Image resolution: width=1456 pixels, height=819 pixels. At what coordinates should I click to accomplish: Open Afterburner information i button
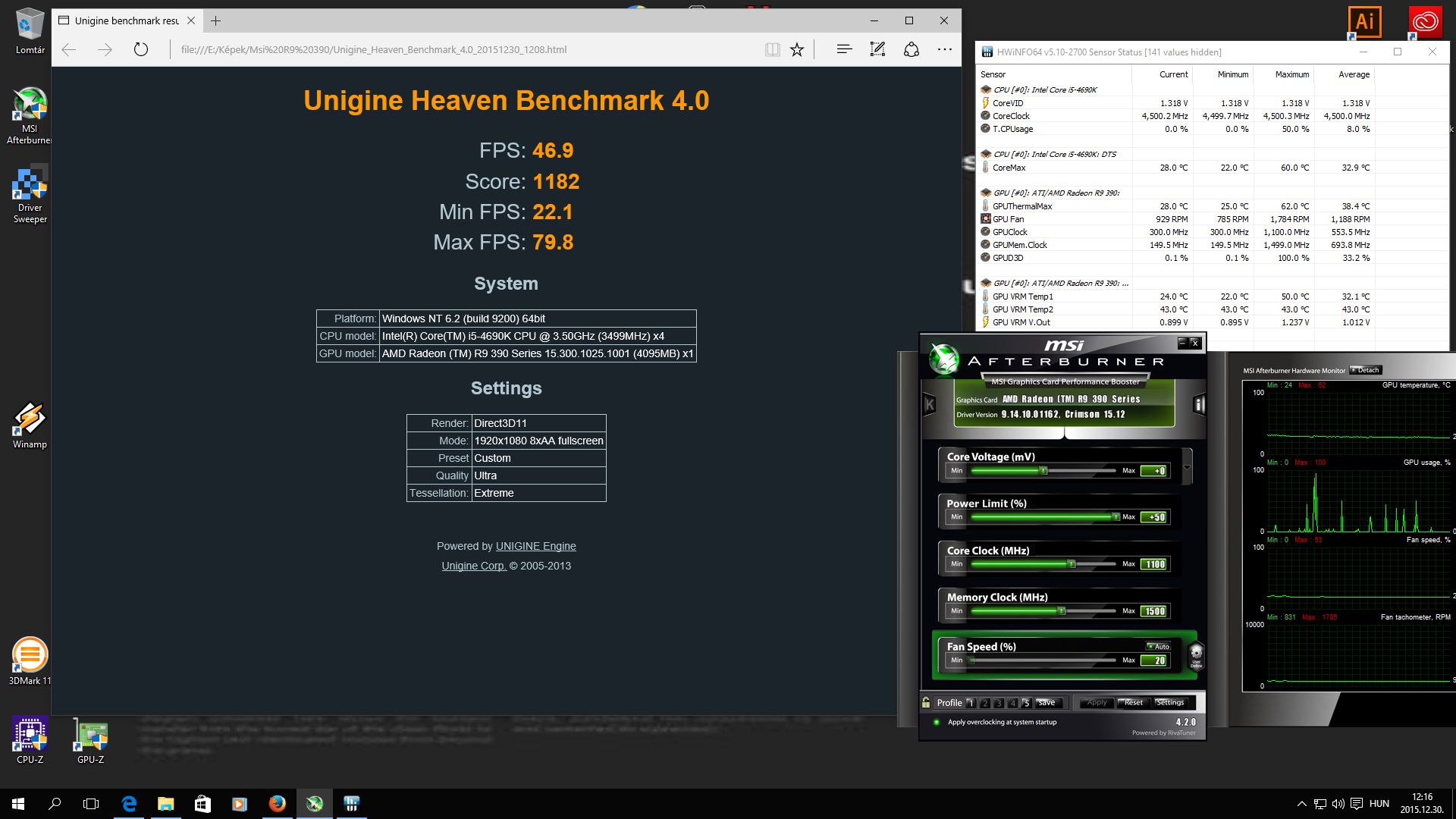[x=1199, y=404]
